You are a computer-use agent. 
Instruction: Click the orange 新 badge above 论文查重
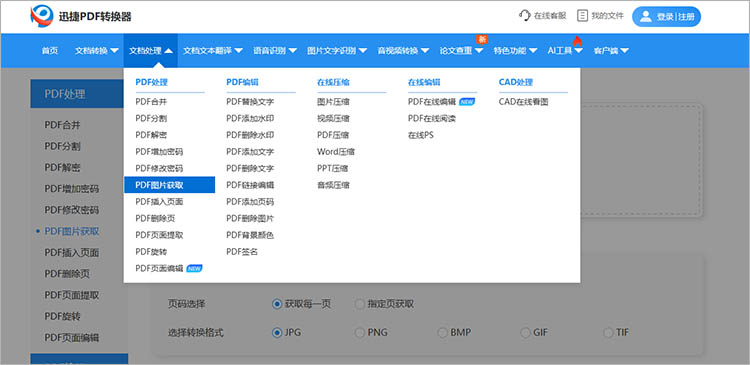pyautogui.click(x=482, y=39)
